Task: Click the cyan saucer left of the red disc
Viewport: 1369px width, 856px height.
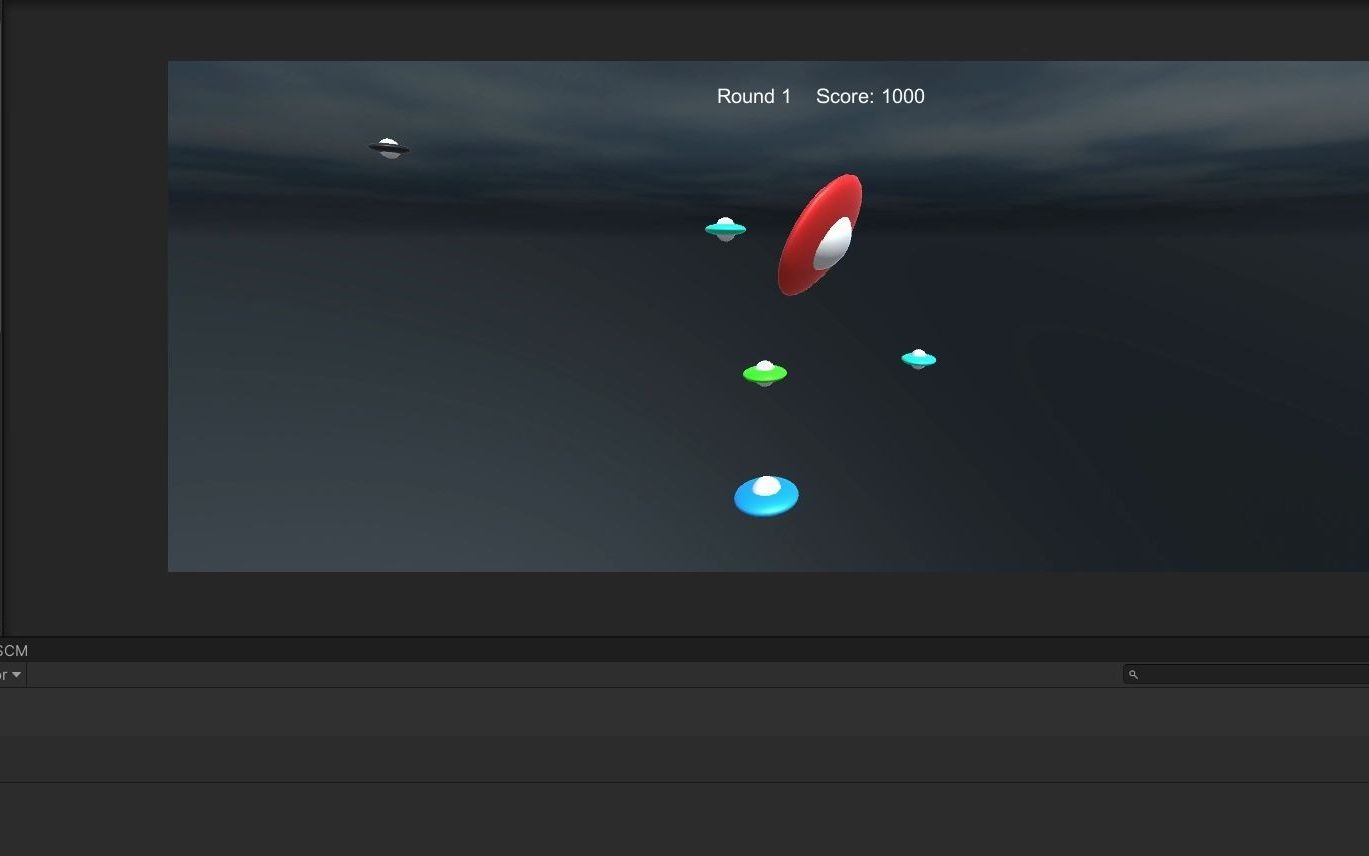Action: pos(724,228)
